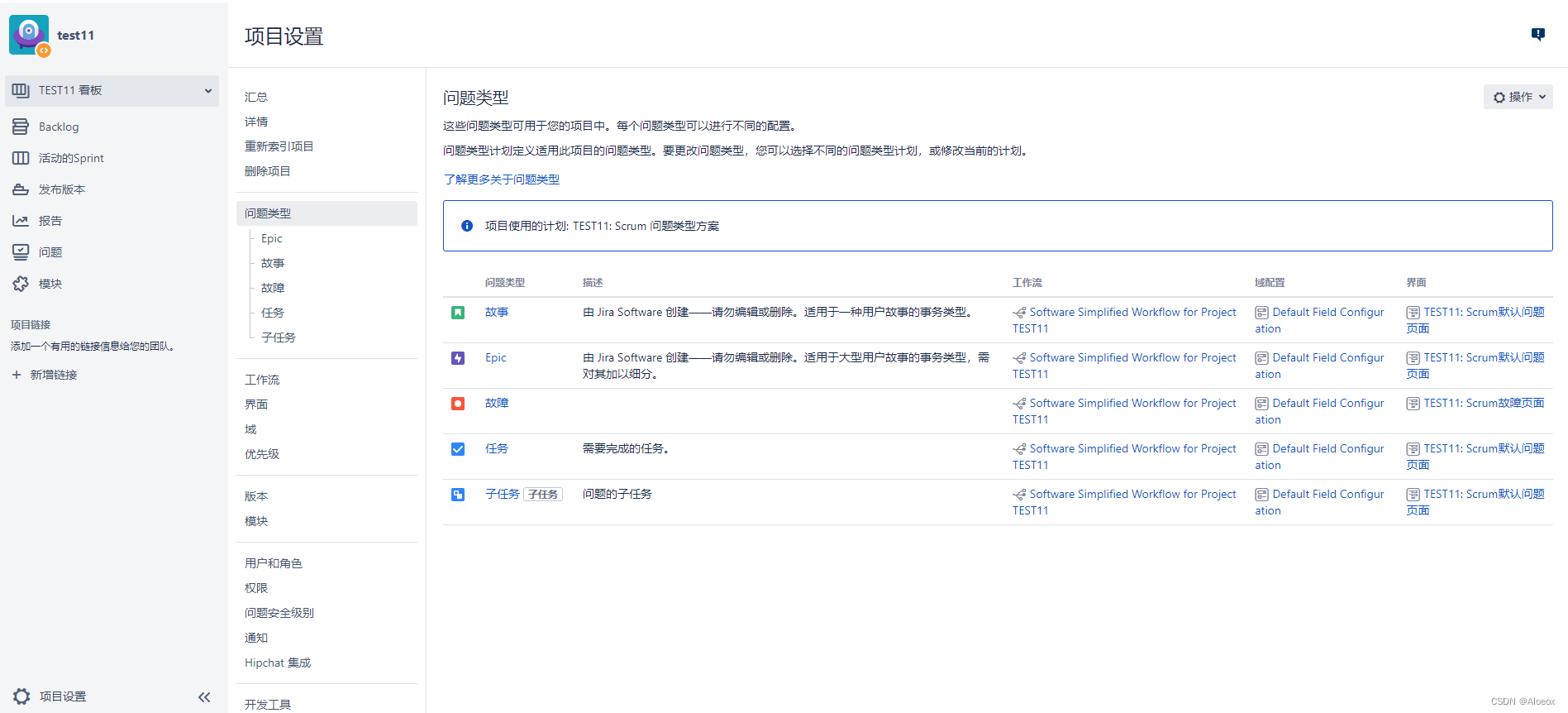This screenshot has width=1568, height=713.
Task: Click the purple Epic issue type icon
Action: [x=458, y=358]
